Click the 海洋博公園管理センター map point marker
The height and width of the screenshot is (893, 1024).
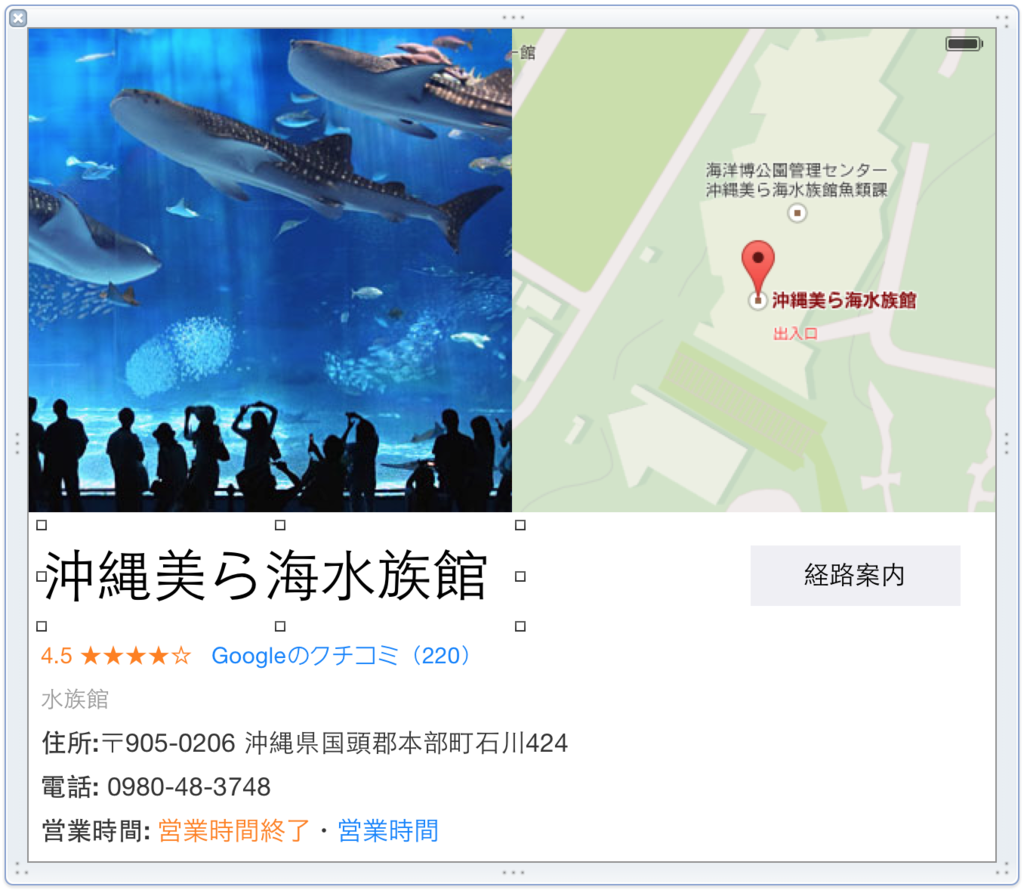click(x=797, y=213)
